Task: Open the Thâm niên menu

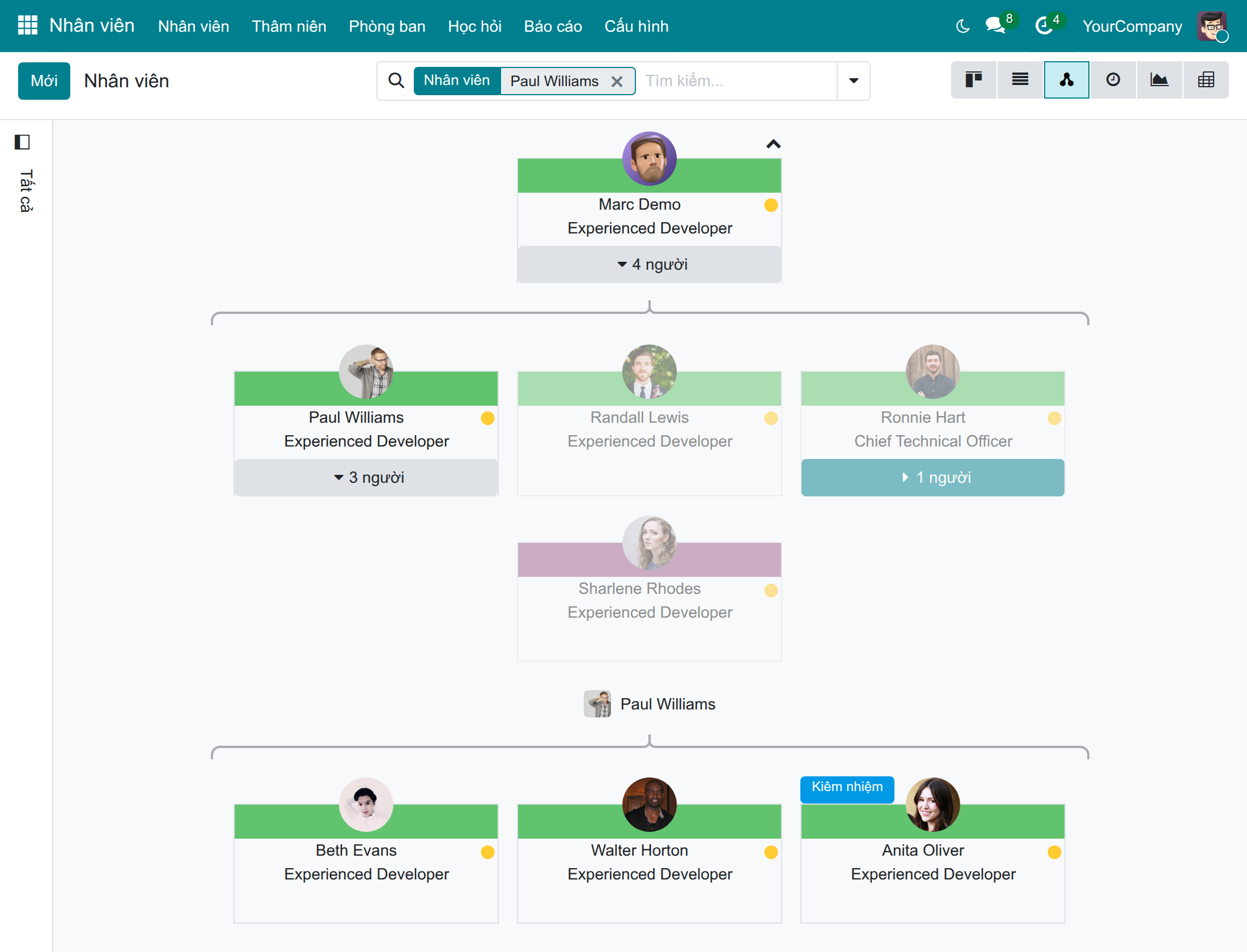Action: (289, 26)
